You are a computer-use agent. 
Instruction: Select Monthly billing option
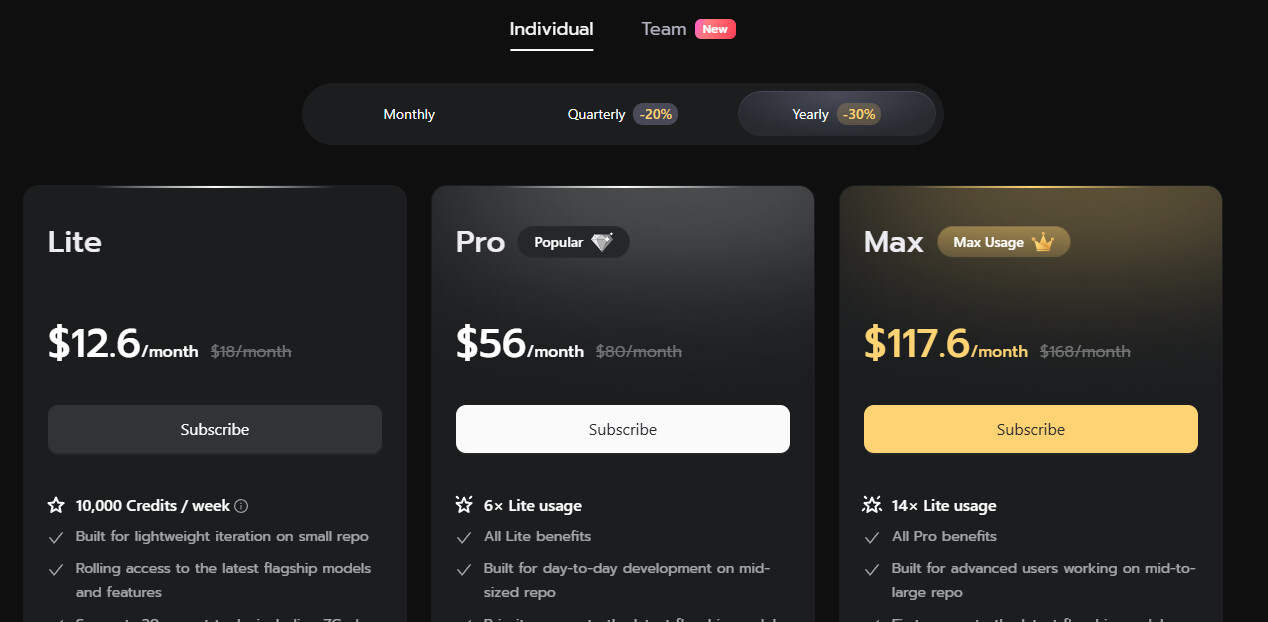point(409,114)
